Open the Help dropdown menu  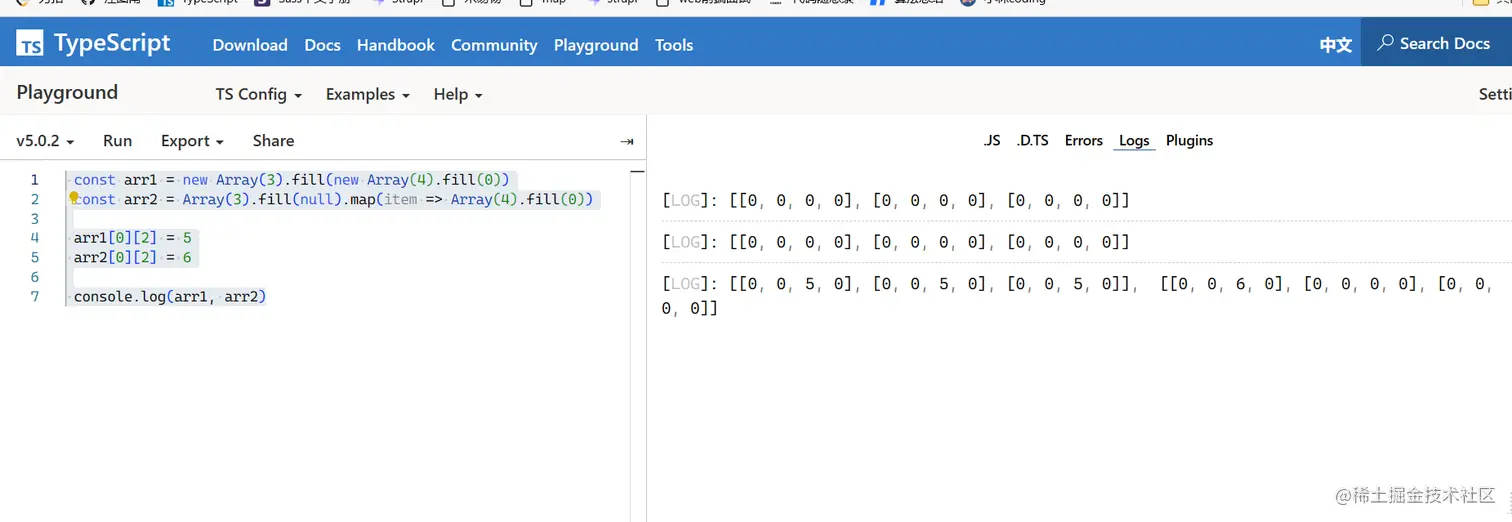click(x=458, y=94)
